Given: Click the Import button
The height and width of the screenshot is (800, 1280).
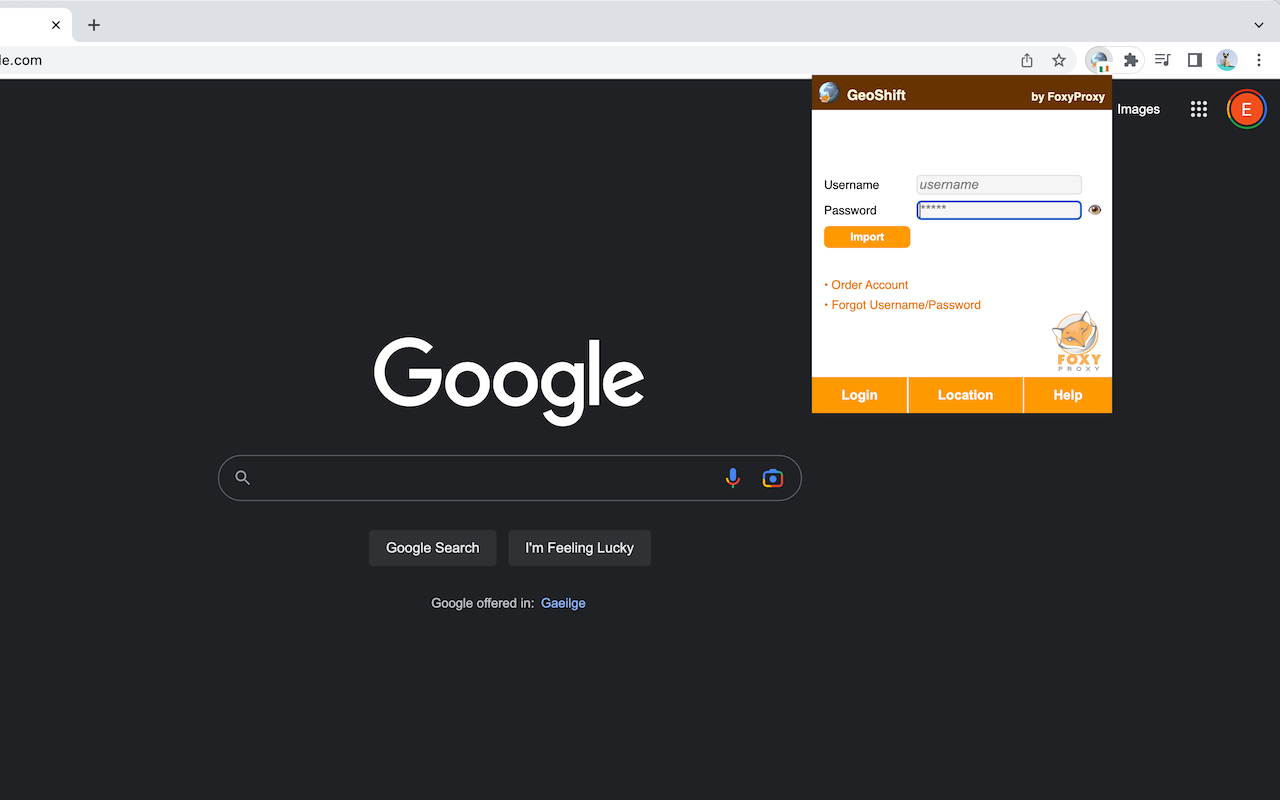Looking at the screenshot, I should pos(866,237).
